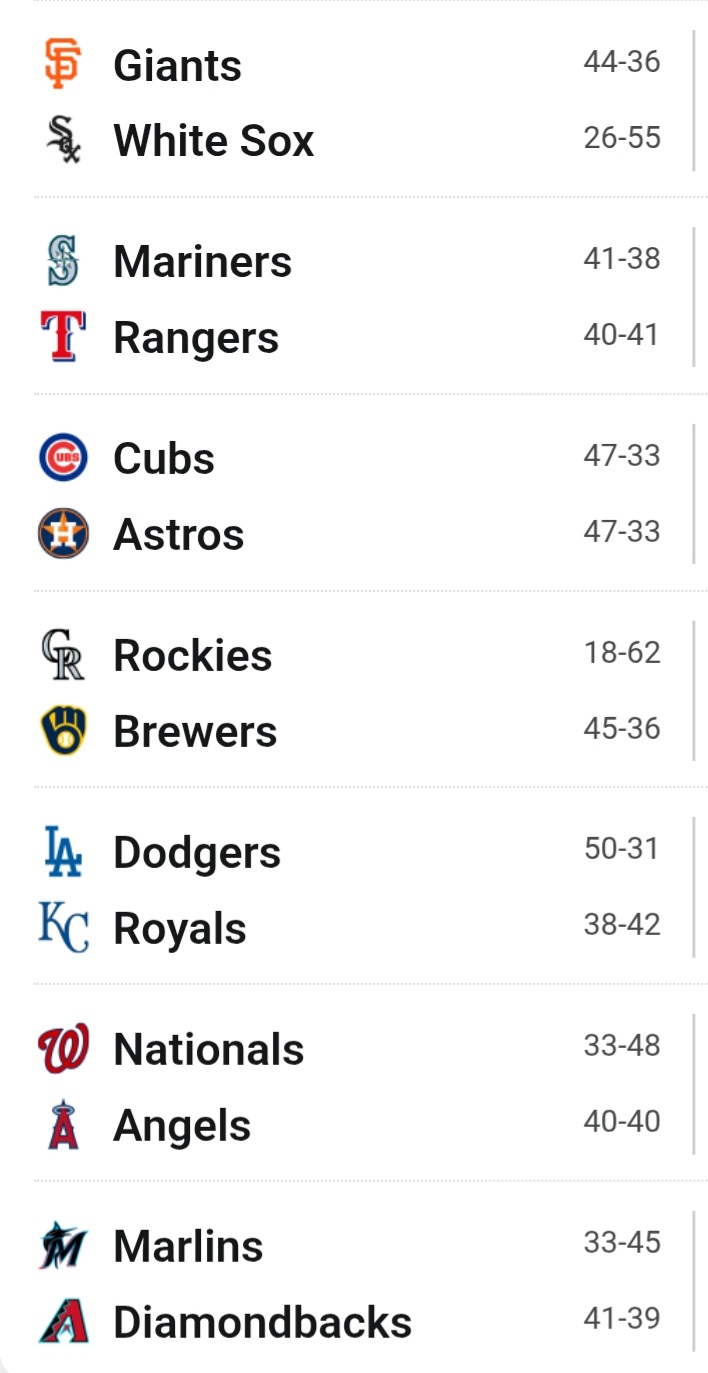Select the Washington Nationals logo
This screenshot has height=1373, width=708.
tap(63, 1048)
